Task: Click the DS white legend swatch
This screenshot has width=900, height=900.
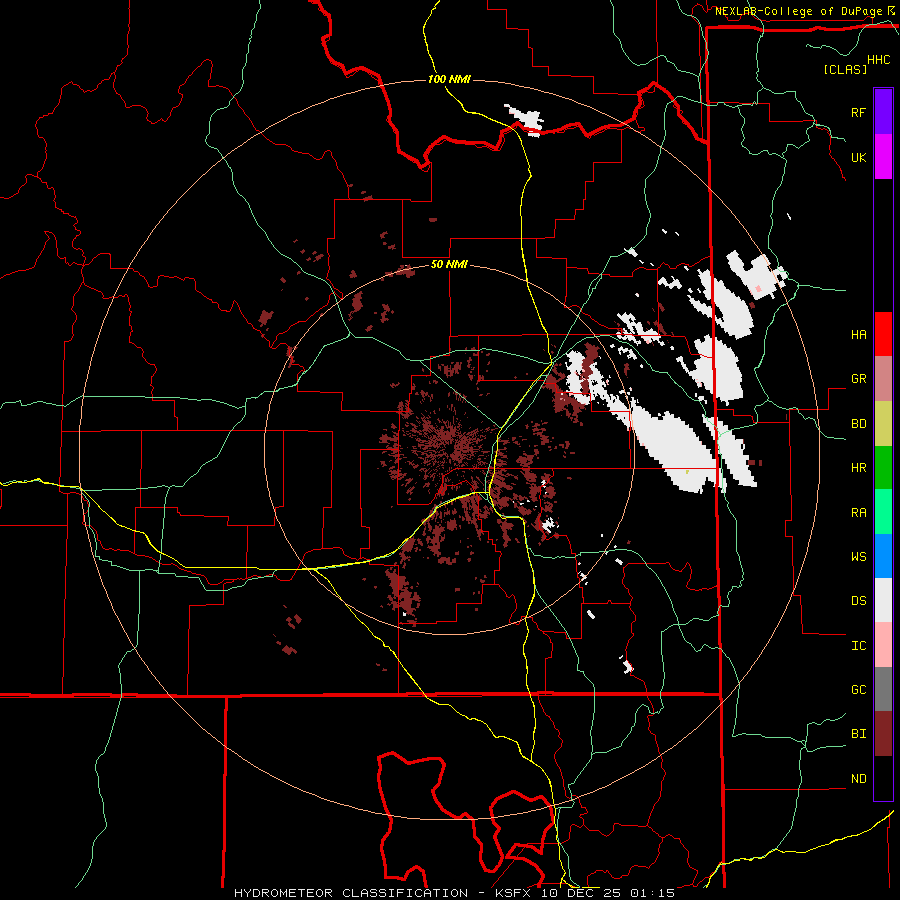Action: click(x=883, y=600)
